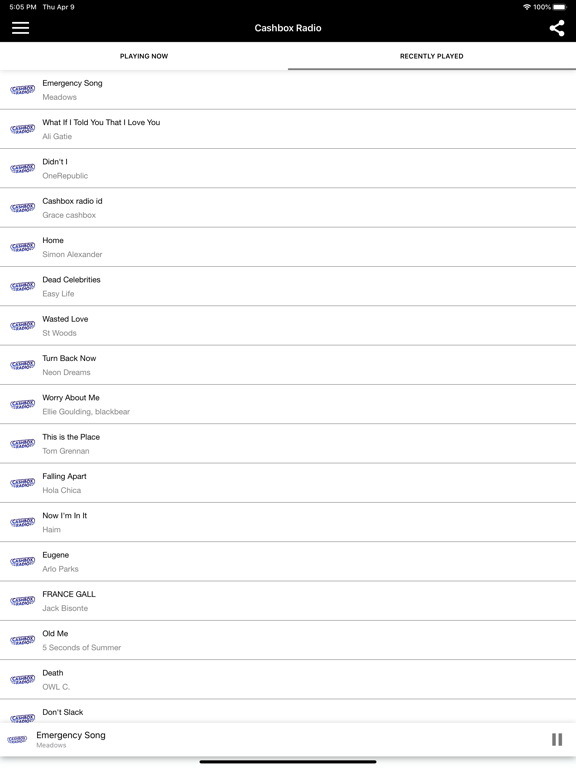Tap the Cashbox radio id row
576x768 pixels.
point(288,208)
